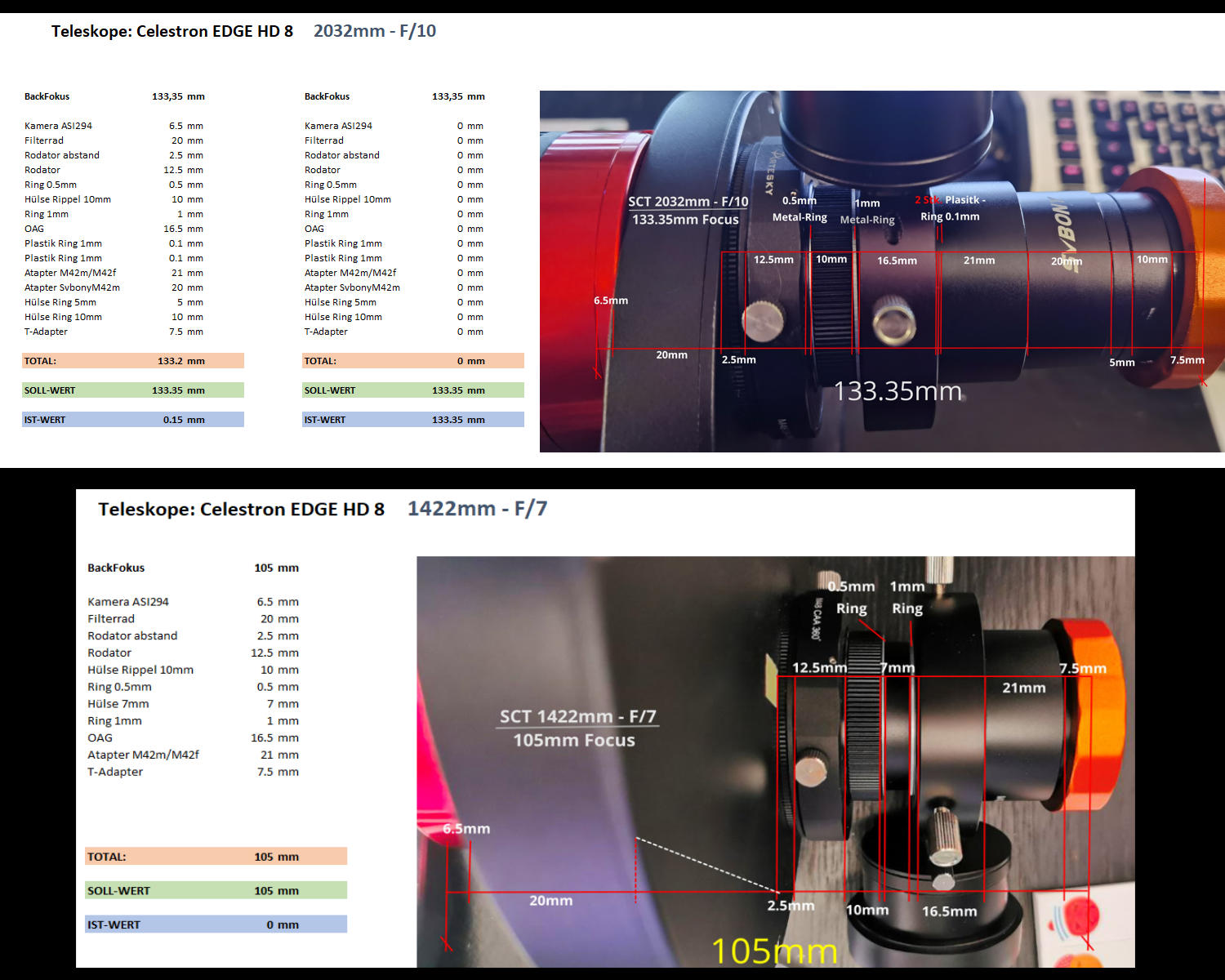Open the F/10 telescope adapter photo
Viewport: 1225px width, 980px height.
coord(882,271)
